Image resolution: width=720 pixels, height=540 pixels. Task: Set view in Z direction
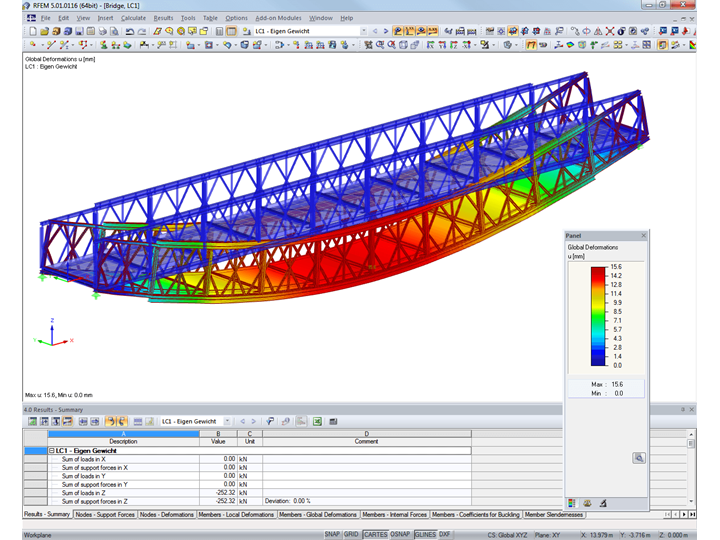coord(453,45)
